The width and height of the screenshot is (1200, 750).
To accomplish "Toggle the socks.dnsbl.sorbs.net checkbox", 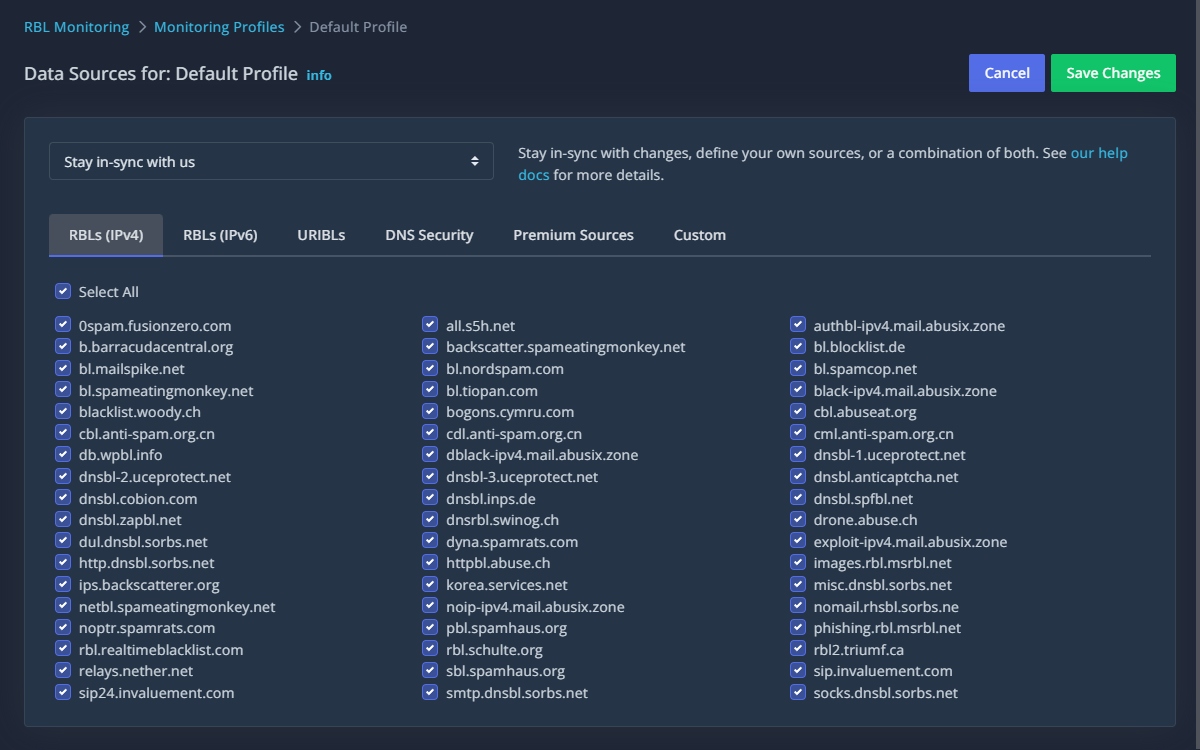I will pos(797,691).
